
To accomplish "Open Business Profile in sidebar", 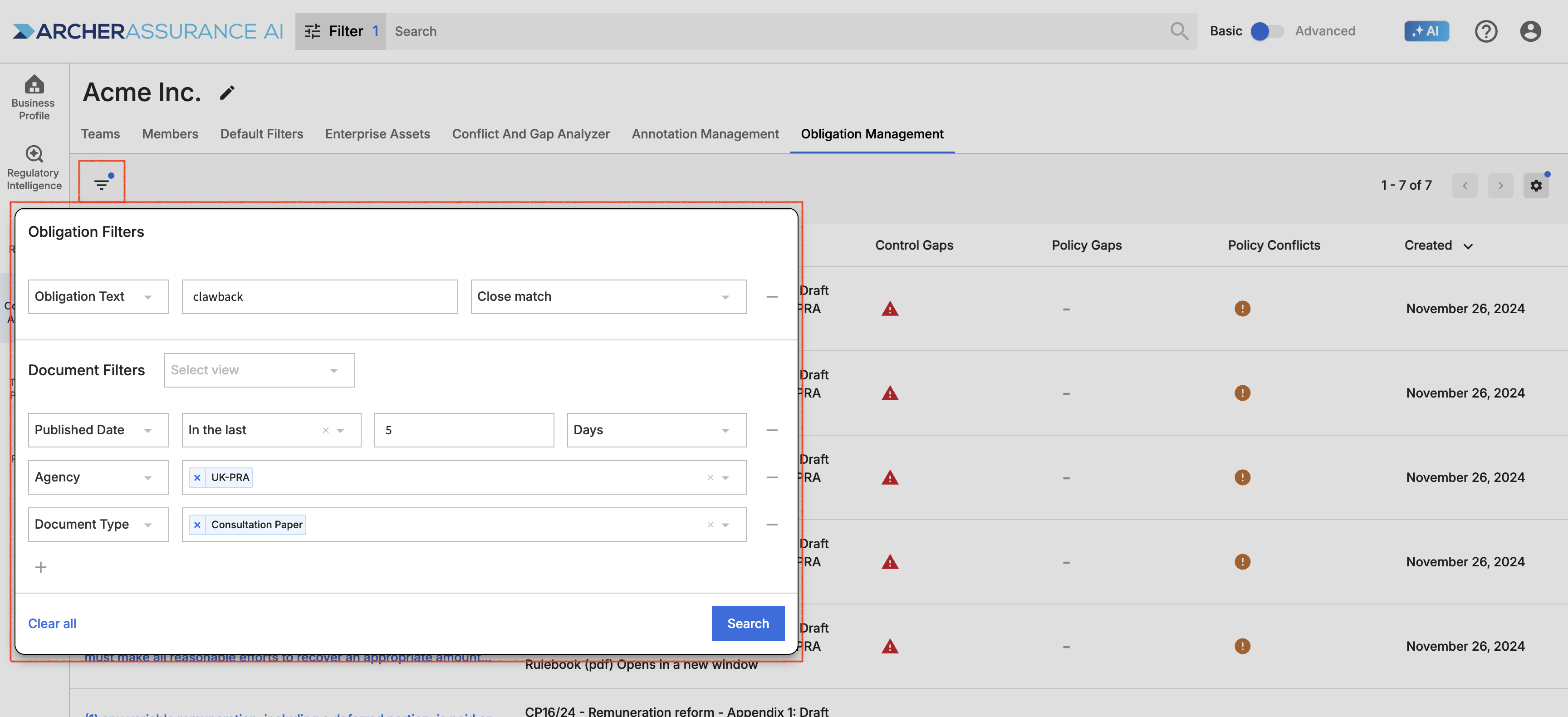I will point(34,98).
